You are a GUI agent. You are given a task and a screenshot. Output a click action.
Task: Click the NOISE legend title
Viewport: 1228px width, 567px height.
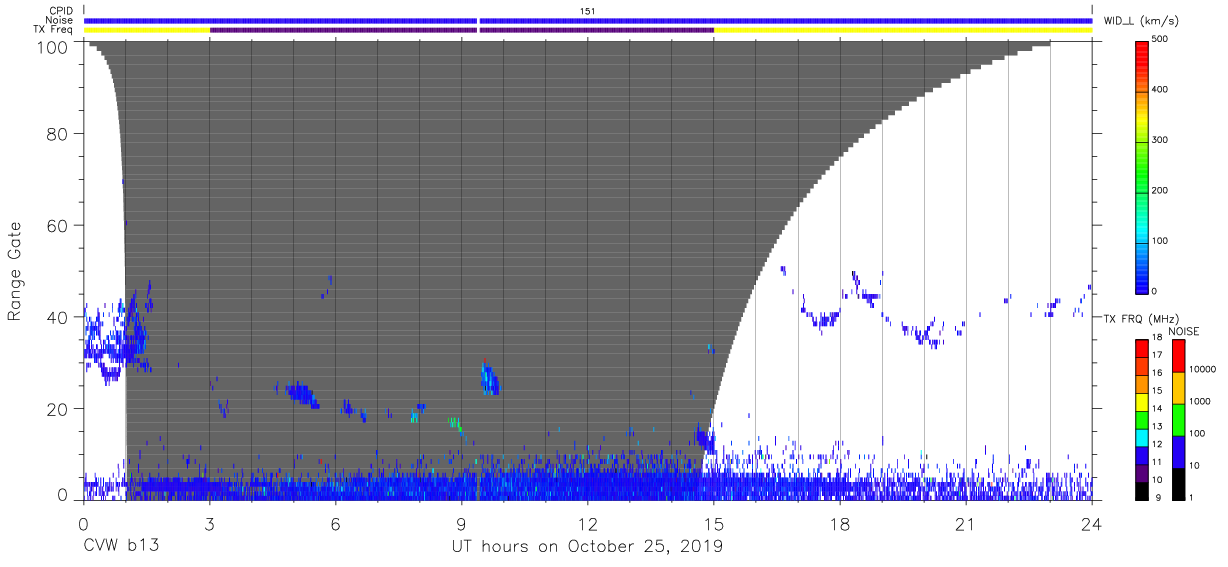coord(1184,331)
